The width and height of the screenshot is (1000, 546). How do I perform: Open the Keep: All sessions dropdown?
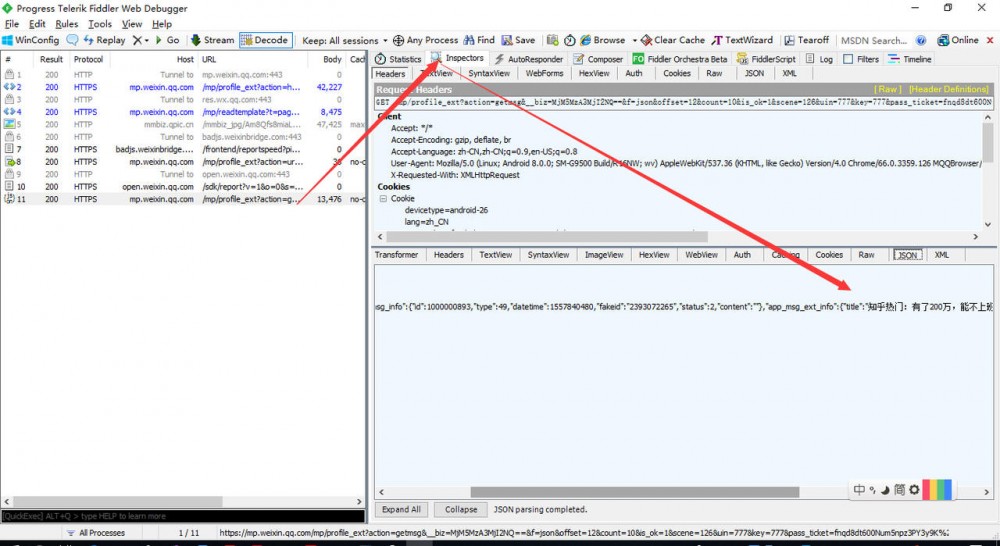click(x=344, y=40)
